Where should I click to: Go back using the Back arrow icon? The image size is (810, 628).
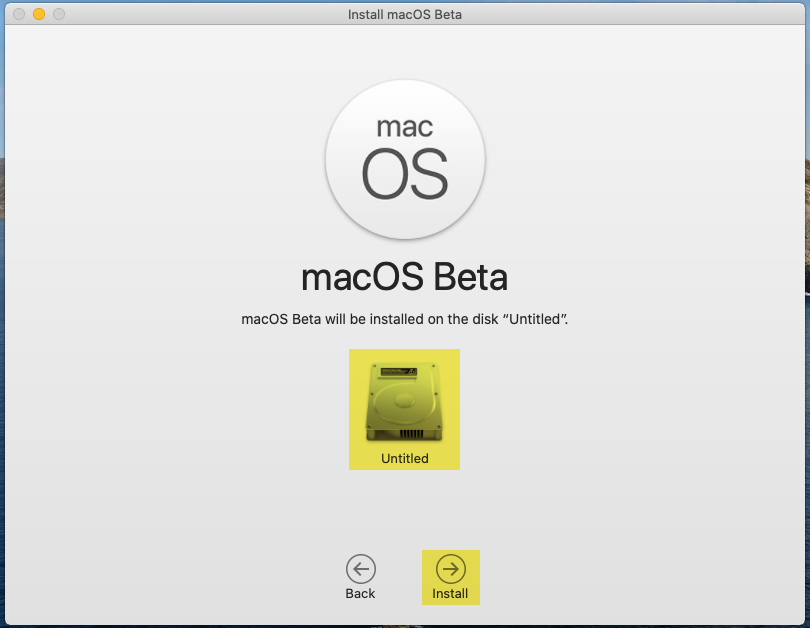coord(361,569)
